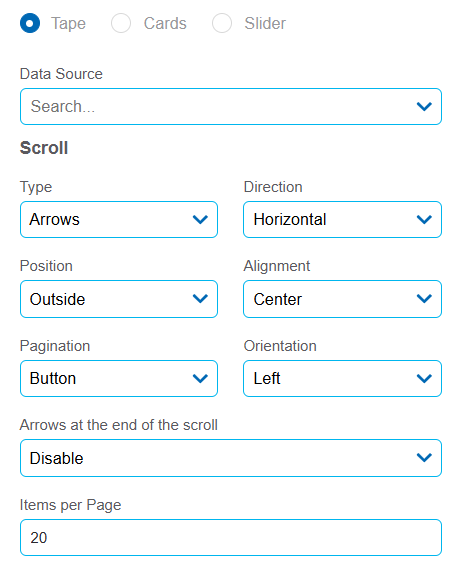Click the Orientation field label
The height and width of the screenshot is (579, 457).
pos(280,346)
